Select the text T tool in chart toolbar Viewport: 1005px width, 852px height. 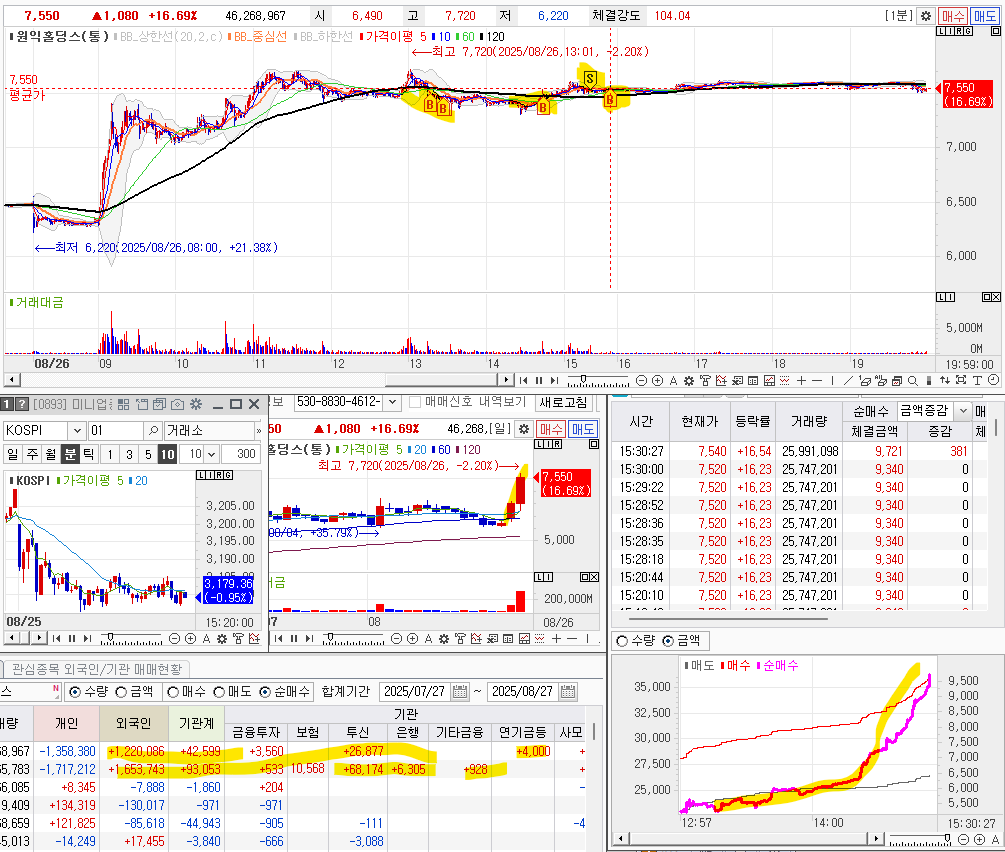pyautogui.click(x=977, y=380)
